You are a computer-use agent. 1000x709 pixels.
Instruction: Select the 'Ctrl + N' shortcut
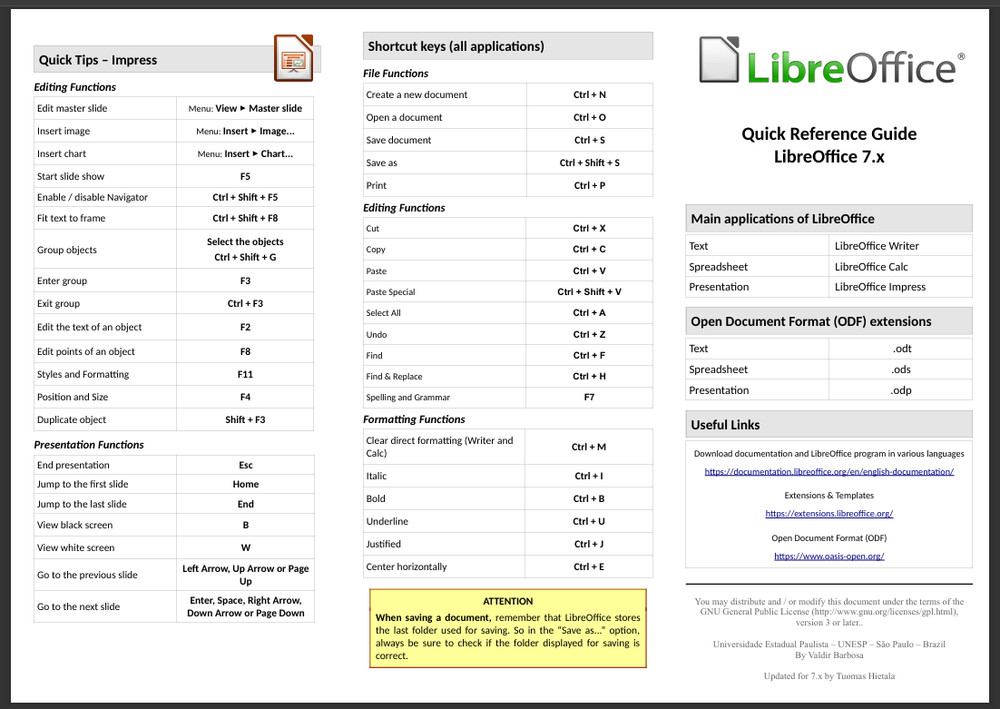589,94
